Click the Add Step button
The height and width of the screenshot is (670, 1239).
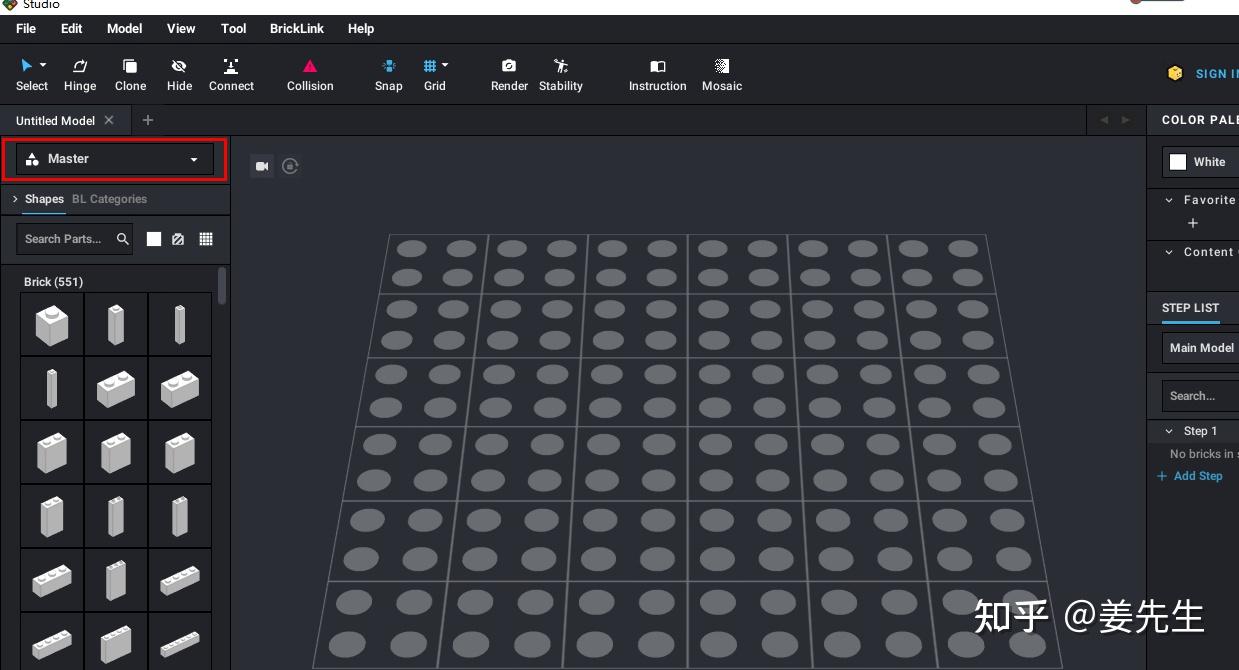coord(1190,476)
